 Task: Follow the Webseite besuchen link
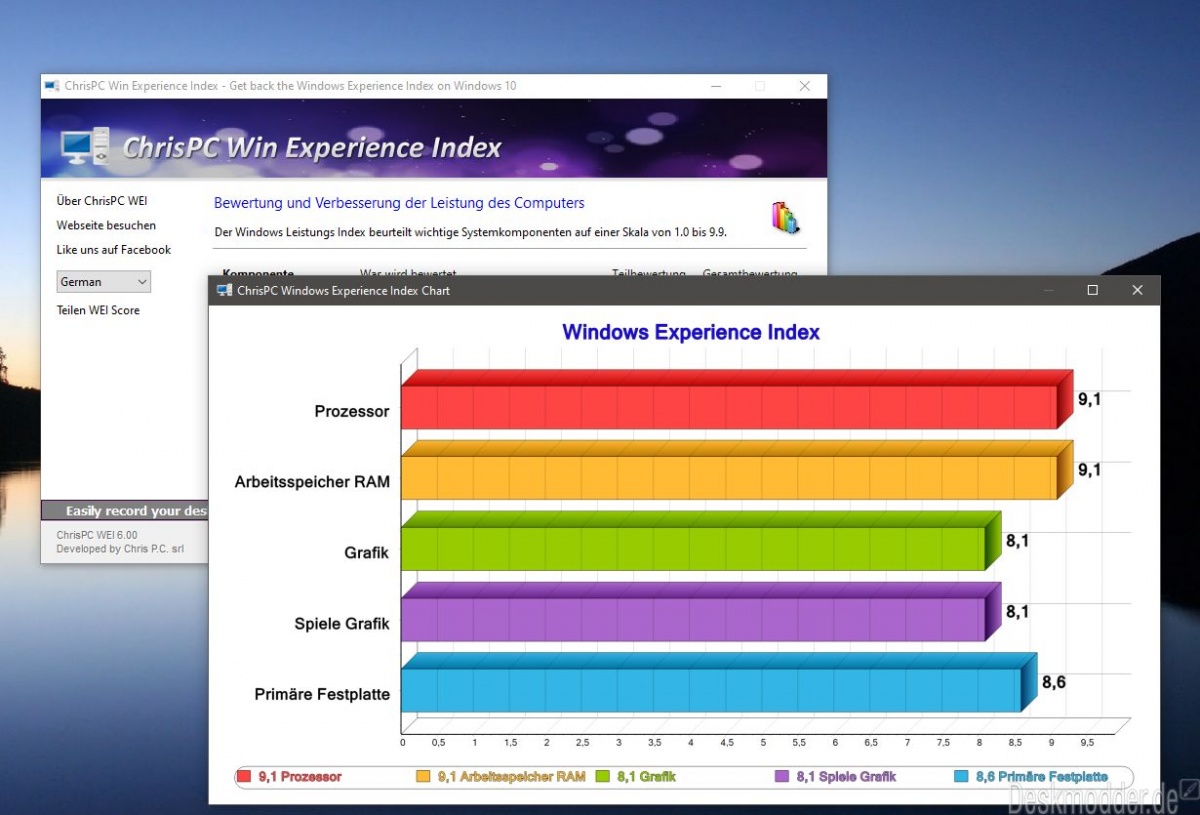[106, 225]
